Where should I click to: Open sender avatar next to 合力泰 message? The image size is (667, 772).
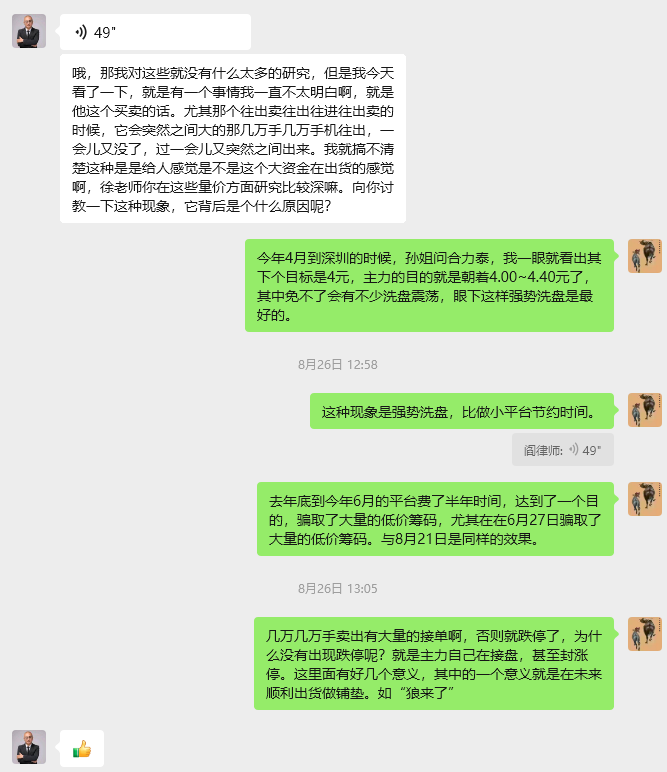(645, 256)
